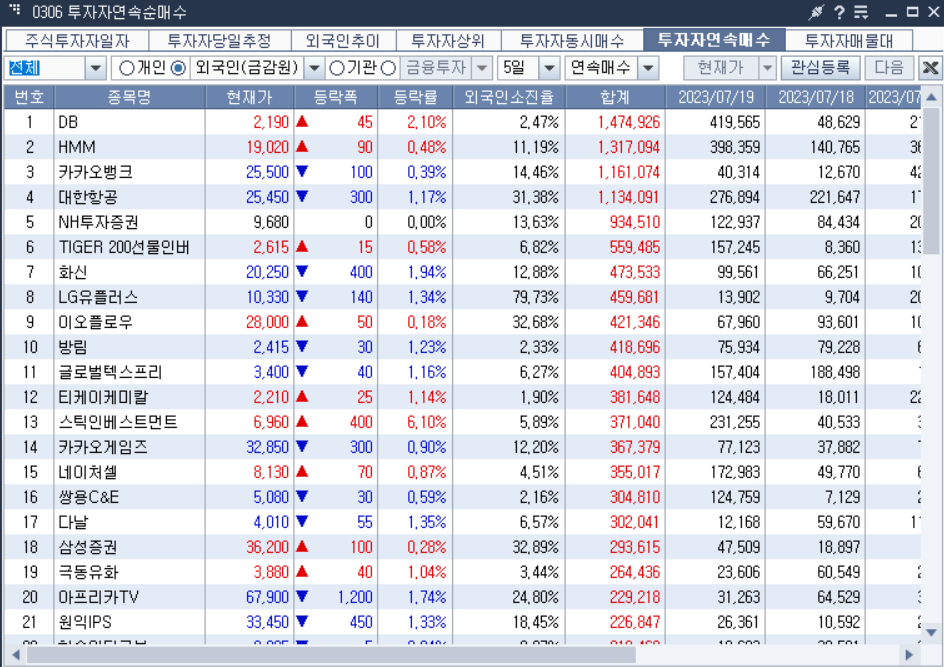Click the 67,900 price of 아프리카TV

point(267,597)
